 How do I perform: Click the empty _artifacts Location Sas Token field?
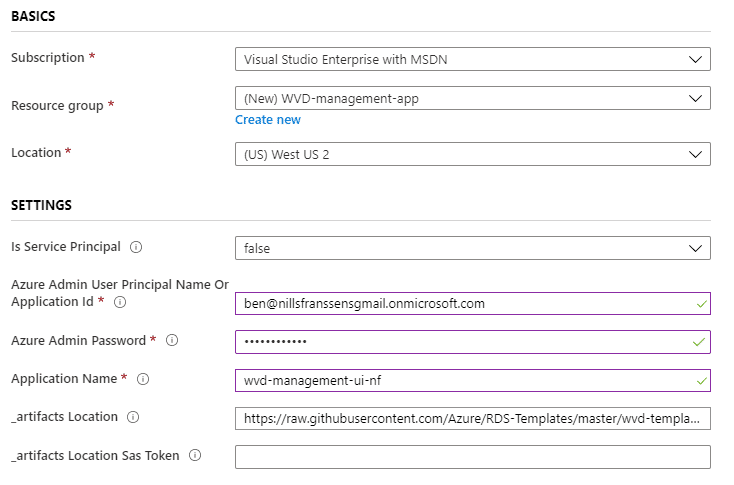point(473,457)
